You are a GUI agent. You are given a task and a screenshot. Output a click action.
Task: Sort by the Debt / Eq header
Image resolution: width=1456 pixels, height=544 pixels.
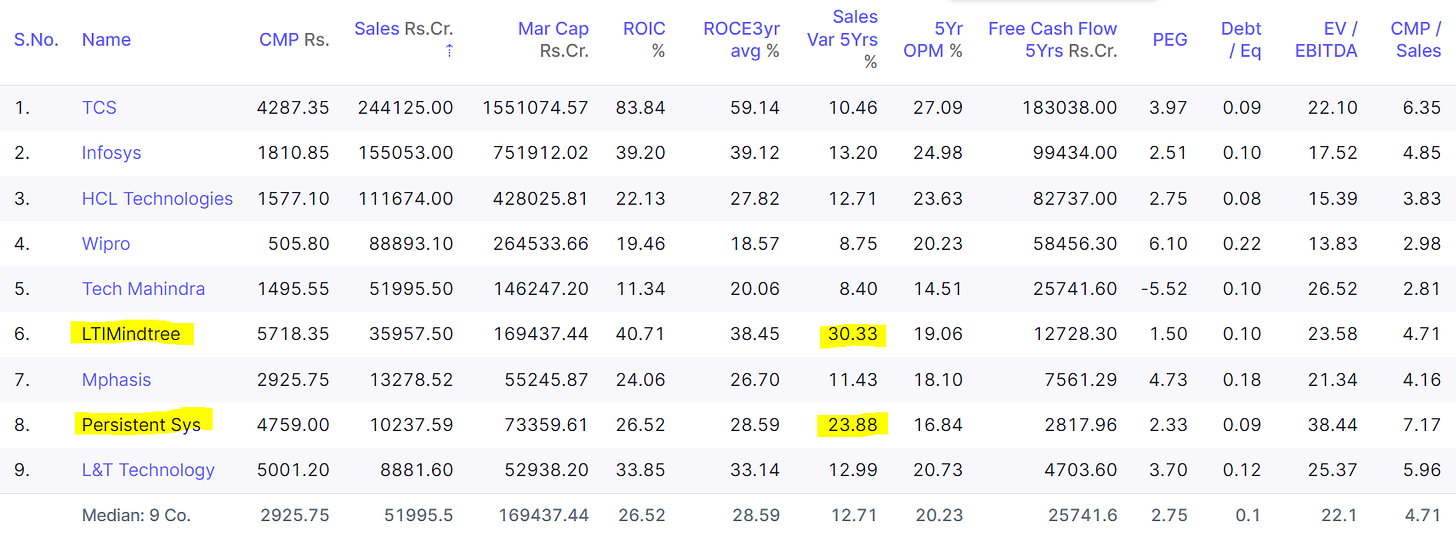pyautogui.click(x=1241, y=40)
